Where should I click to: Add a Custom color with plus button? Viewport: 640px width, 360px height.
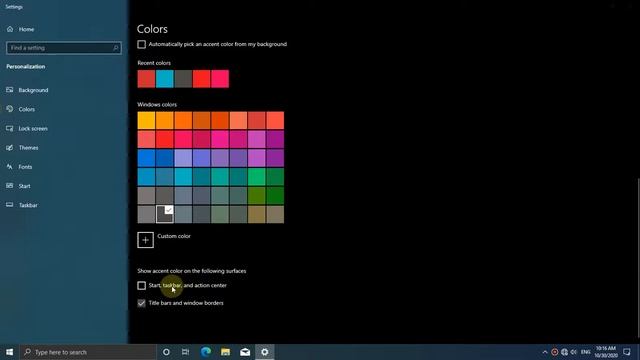pos(145,240)
